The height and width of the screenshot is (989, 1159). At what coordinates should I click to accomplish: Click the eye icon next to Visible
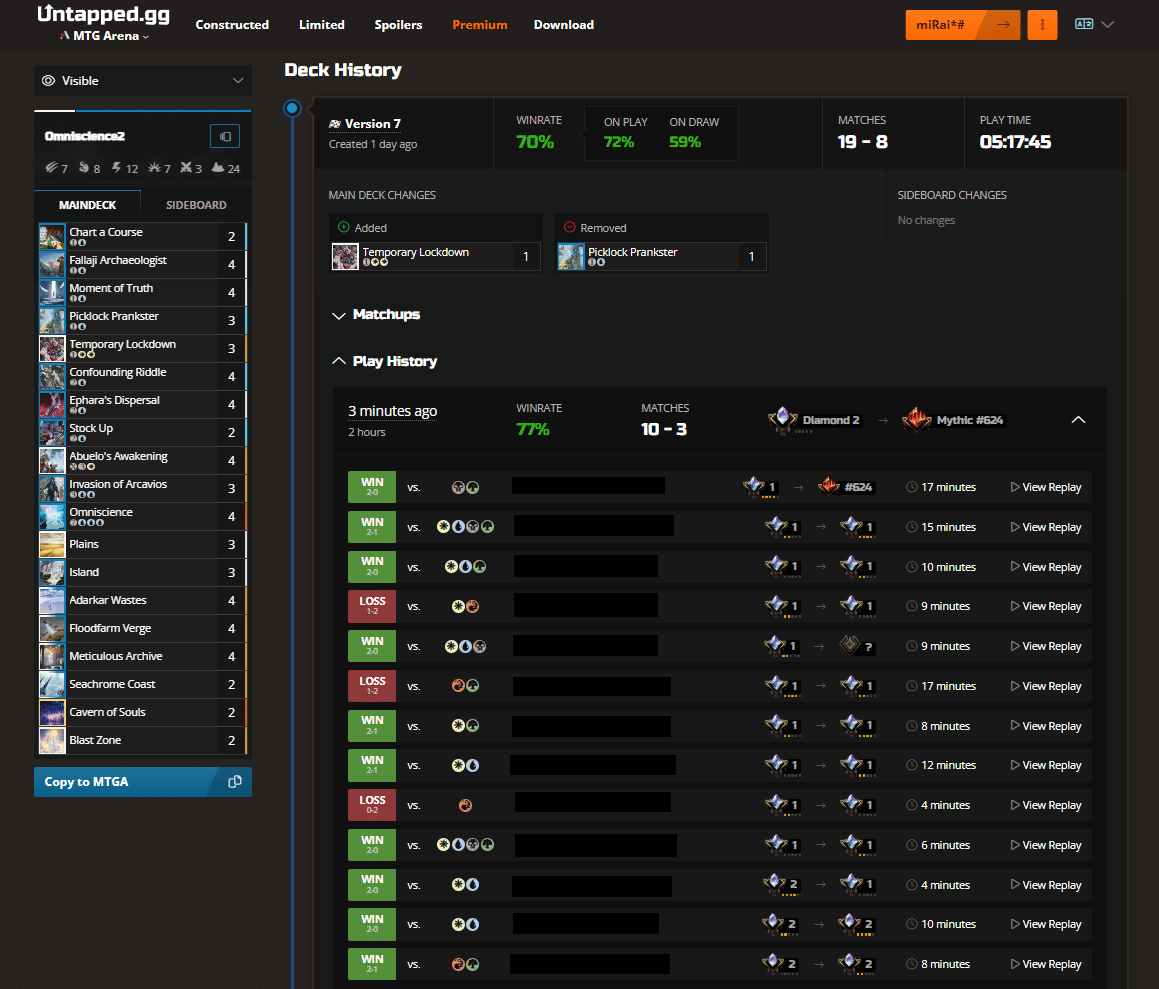(48, 81)
